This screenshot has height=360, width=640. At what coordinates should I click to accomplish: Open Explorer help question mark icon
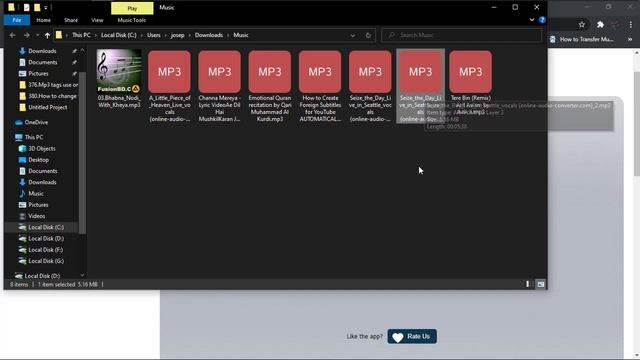[x=542, y=20]
